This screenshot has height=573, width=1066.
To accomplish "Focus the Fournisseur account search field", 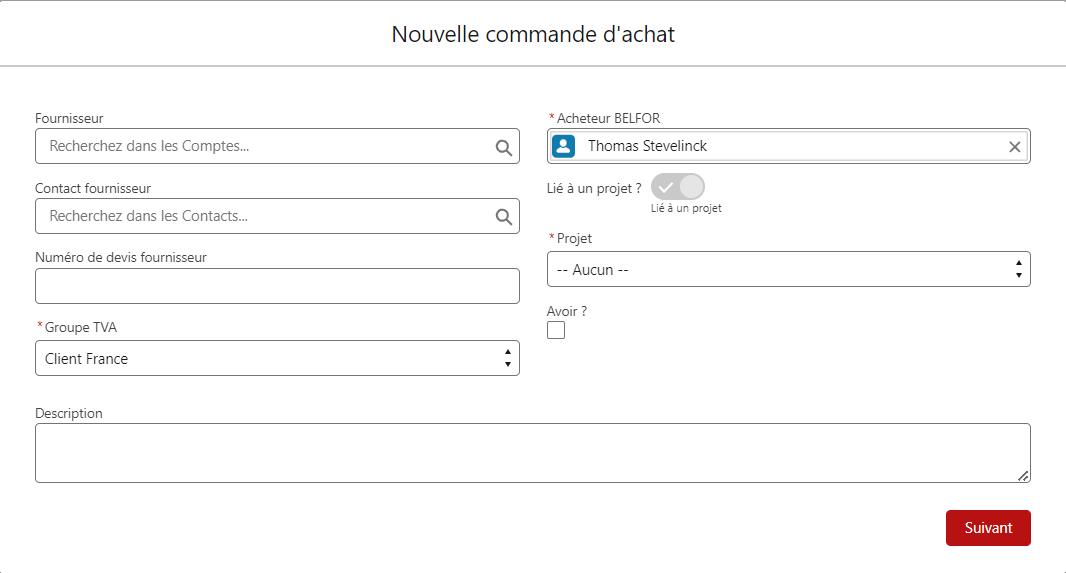I will [277, 146].
